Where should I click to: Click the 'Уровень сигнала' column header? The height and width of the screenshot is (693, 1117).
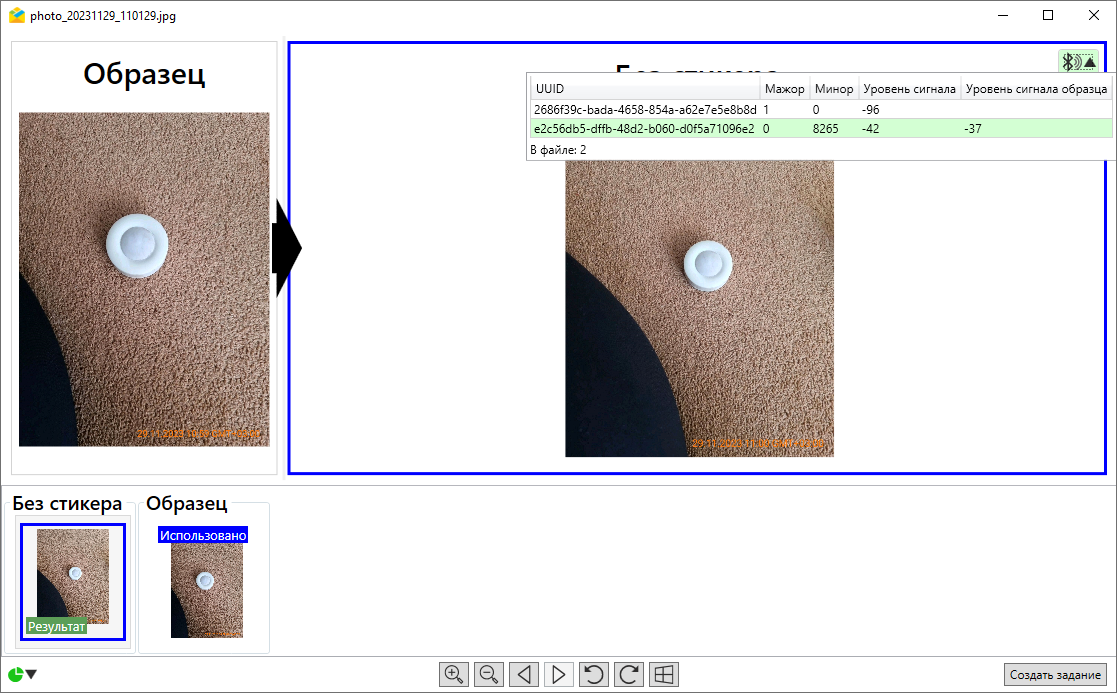[x=909, y=89]
